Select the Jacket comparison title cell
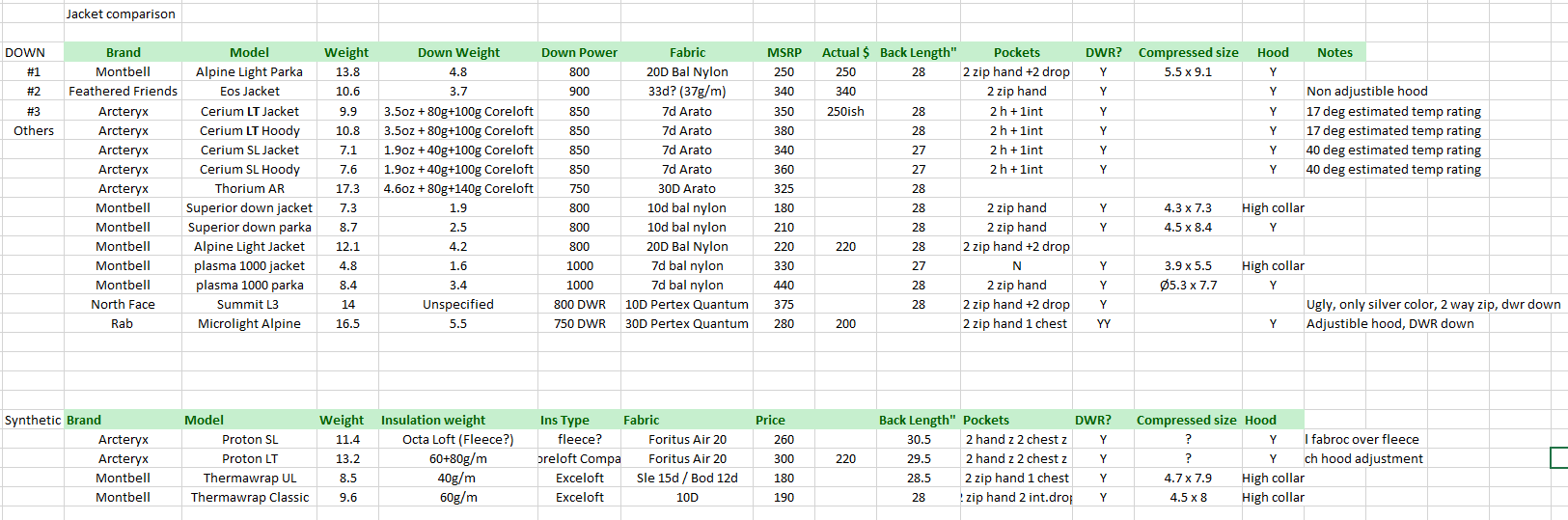Image resolution: width=1568 pixels, height=520 pixels. click(121, 14)
